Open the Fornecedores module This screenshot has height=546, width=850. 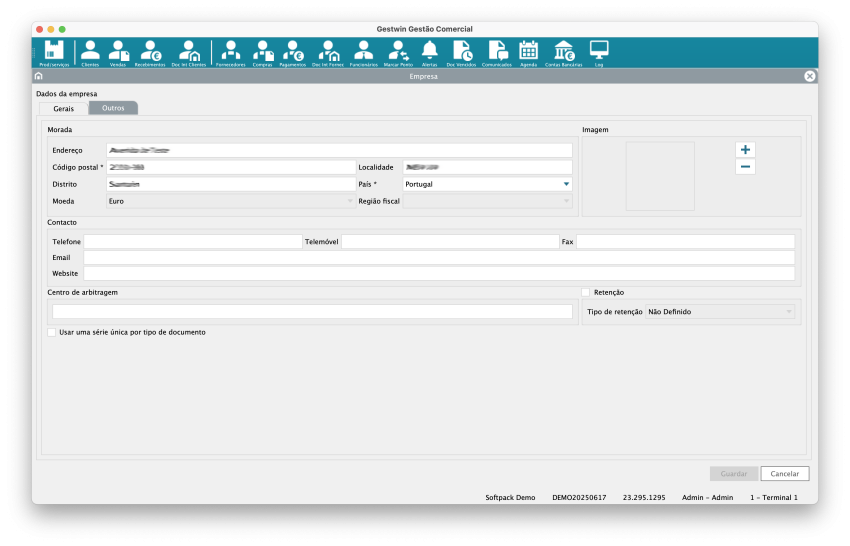[x=231, y=51]
